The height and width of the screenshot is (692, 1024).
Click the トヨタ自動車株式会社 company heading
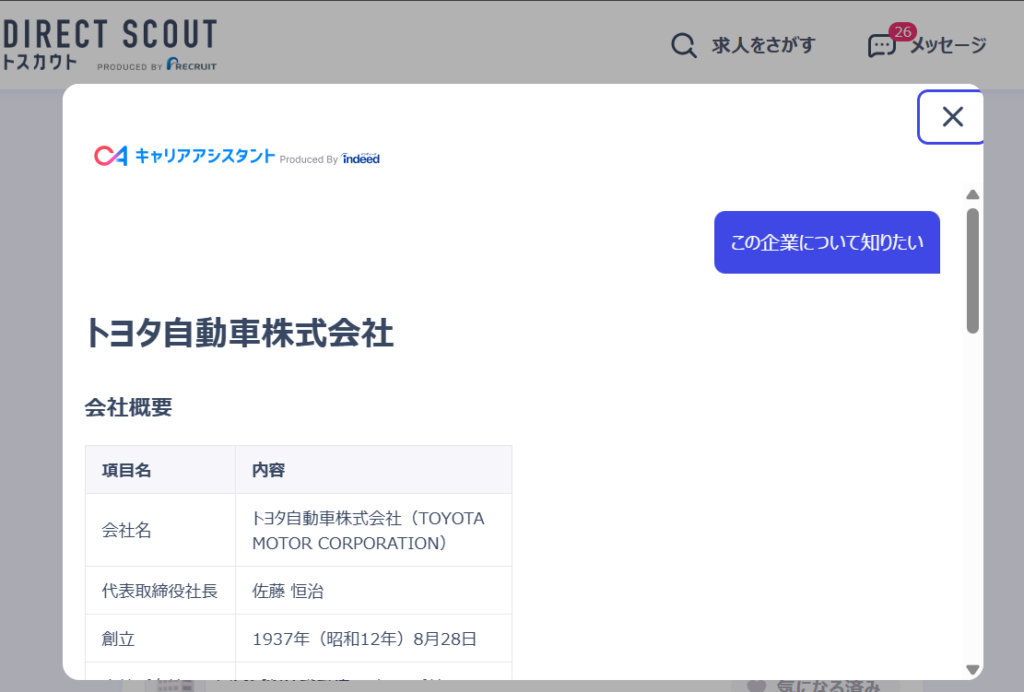point(239,333)
